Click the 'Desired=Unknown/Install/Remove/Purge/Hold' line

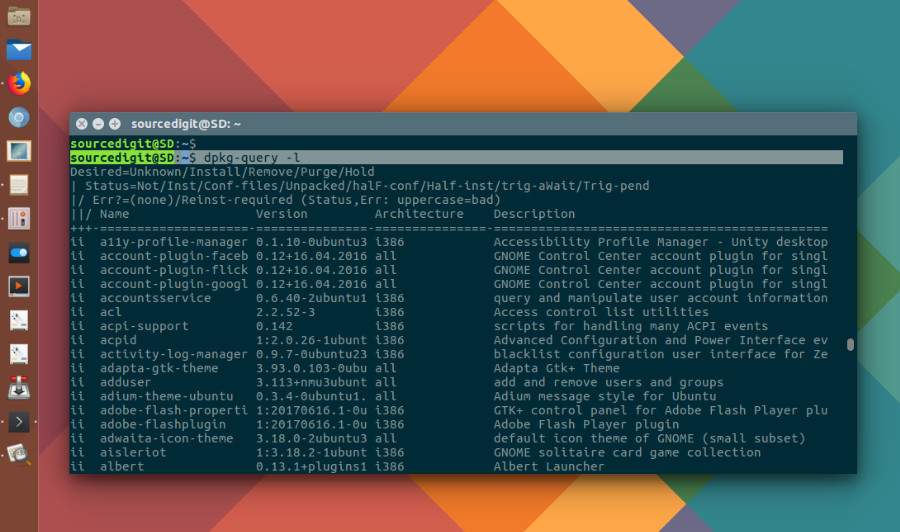click(222, 172)
